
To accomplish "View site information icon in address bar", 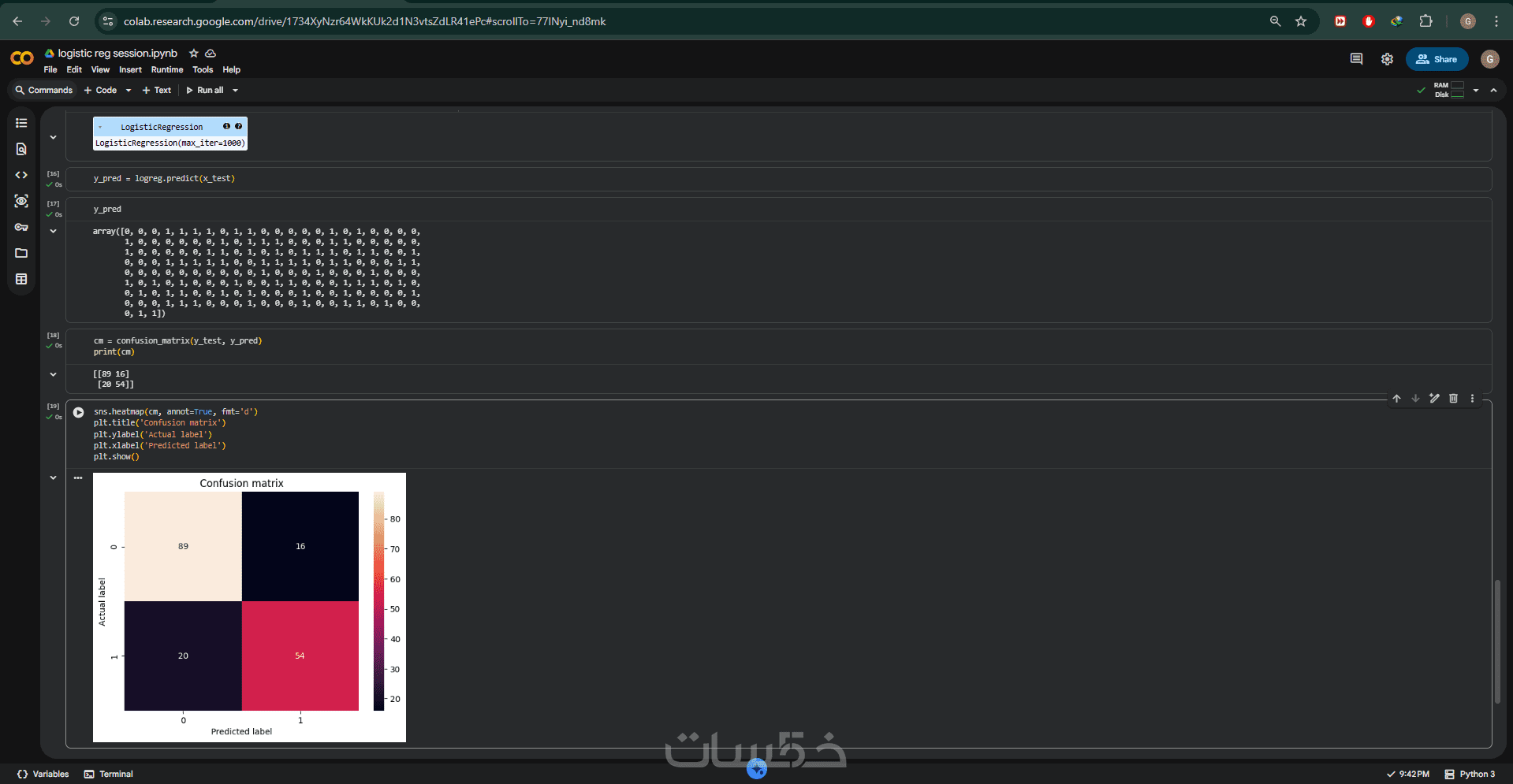I will (x=108, y=21).
